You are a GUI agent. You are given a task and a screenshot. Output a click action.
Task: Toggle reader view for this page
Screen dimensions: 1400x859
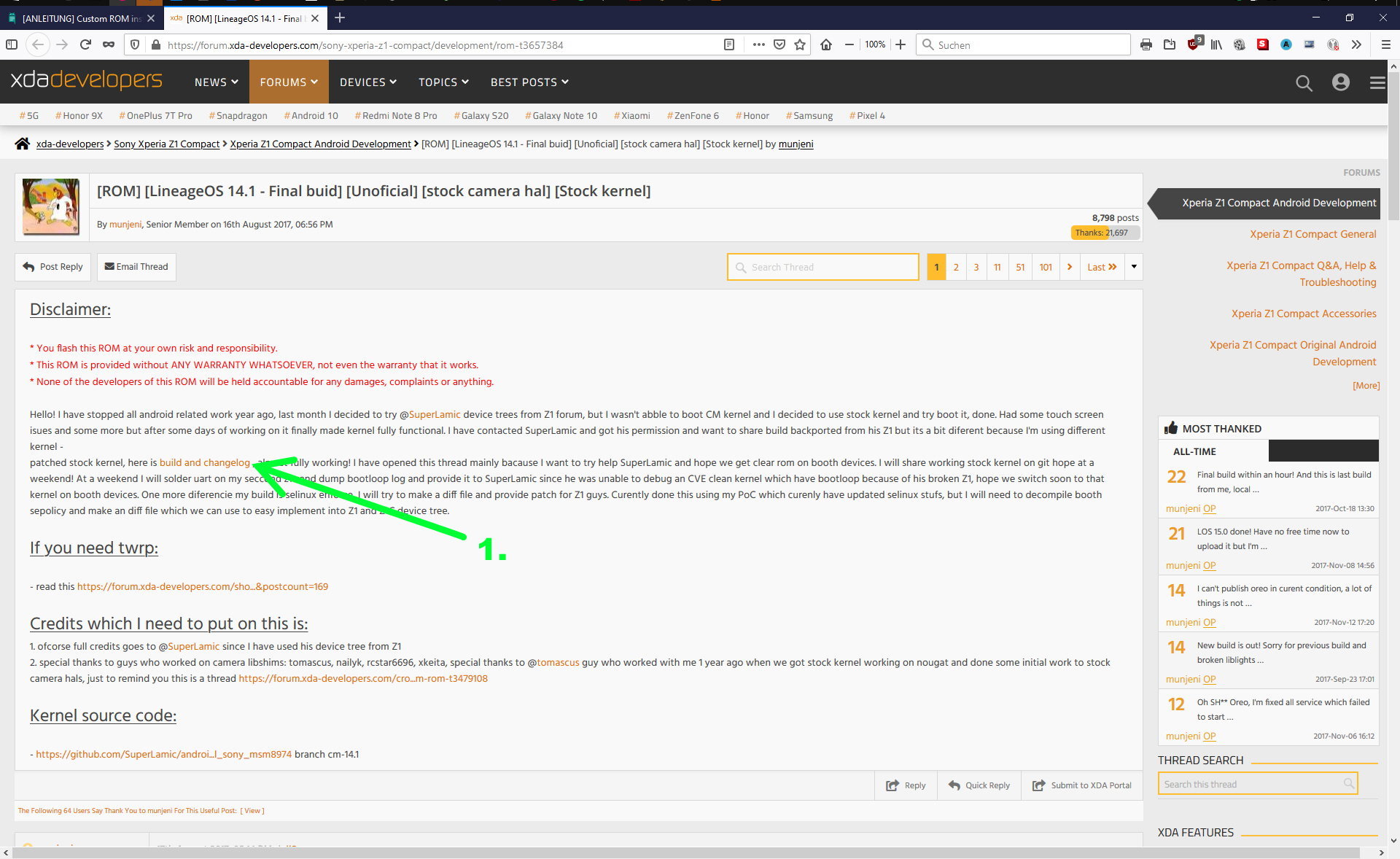click(728, 44)
